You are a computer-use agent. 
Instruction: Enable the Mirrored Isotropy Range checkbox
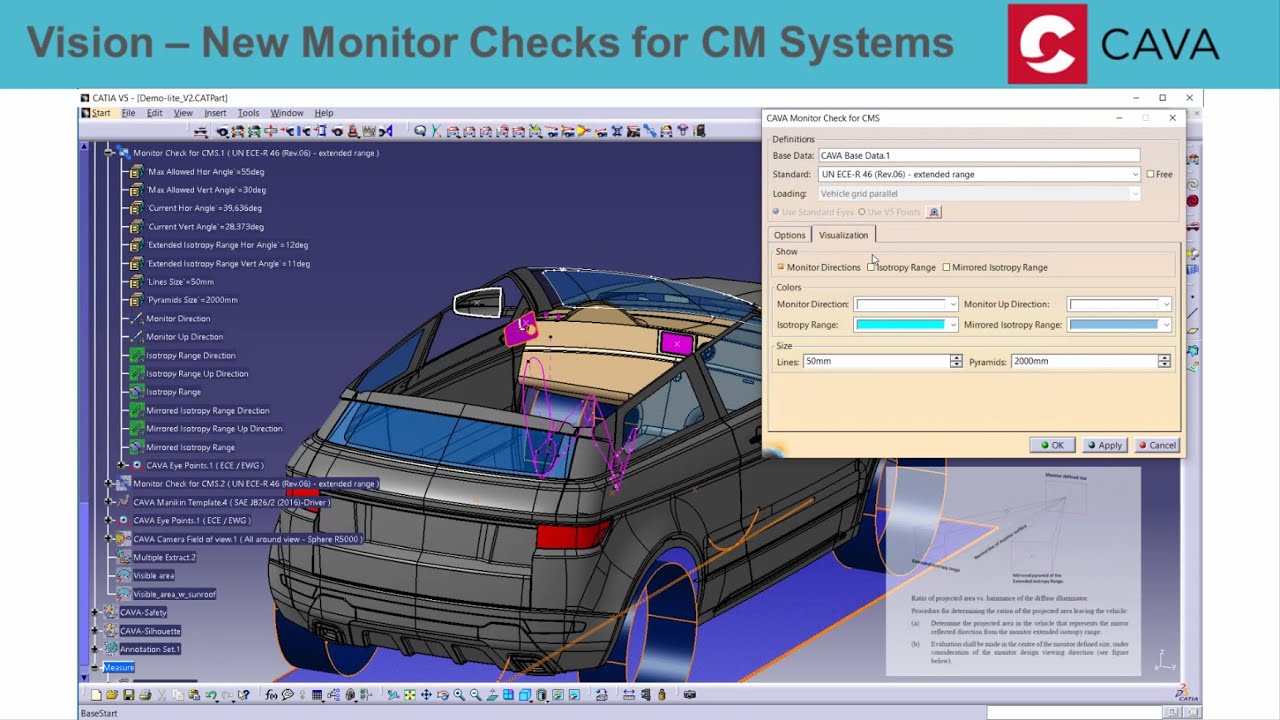coord(946,267)
